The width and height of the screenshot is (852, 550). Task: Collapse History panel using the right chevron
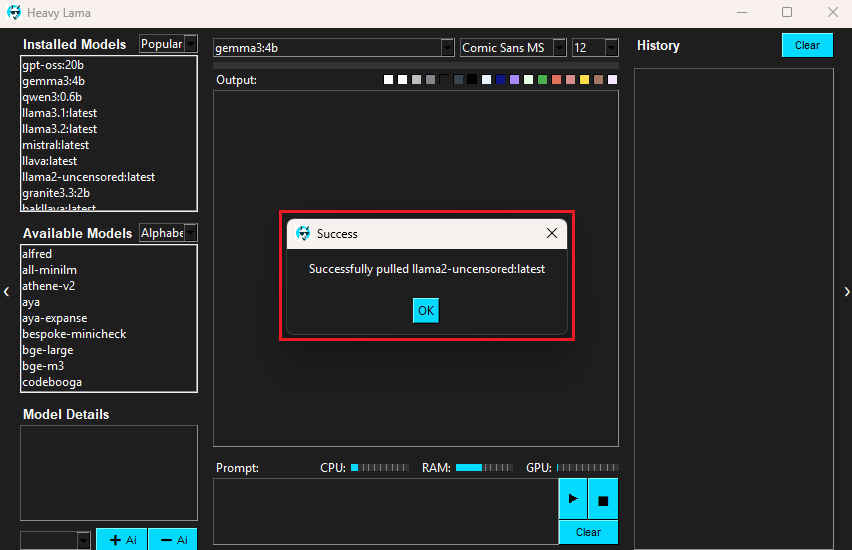click(847, 292)
